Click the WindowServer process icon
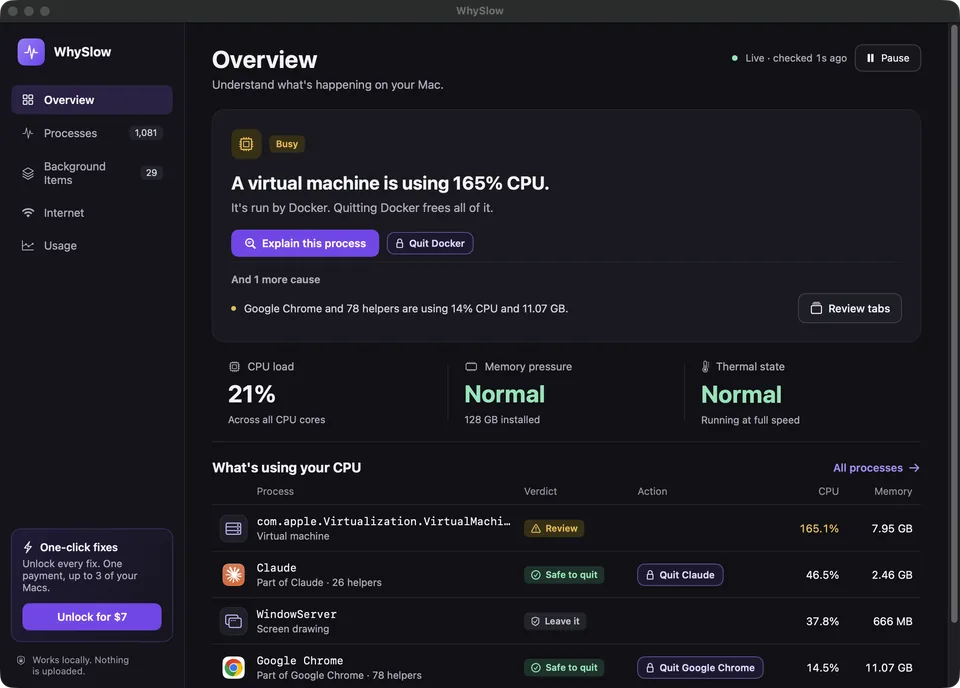Screen dimensions: 960x688 point(233,621)
